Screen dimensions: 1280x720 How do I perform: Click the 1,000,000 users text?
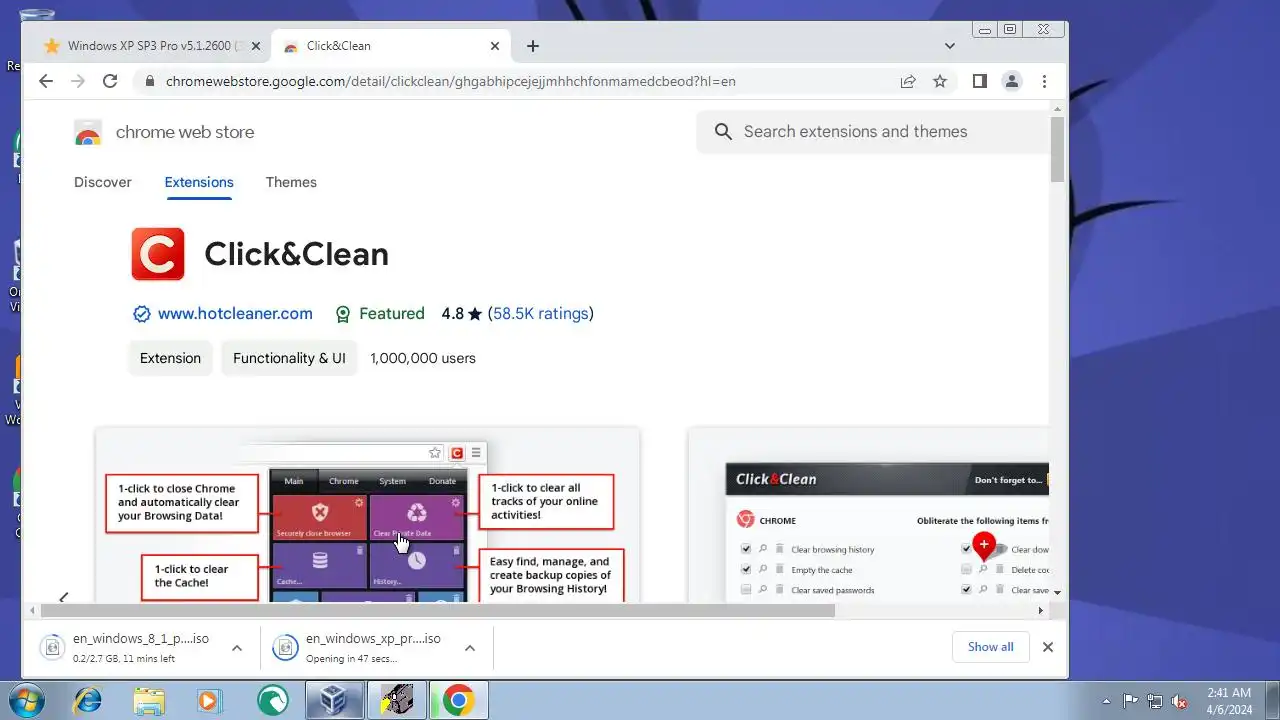423,358
